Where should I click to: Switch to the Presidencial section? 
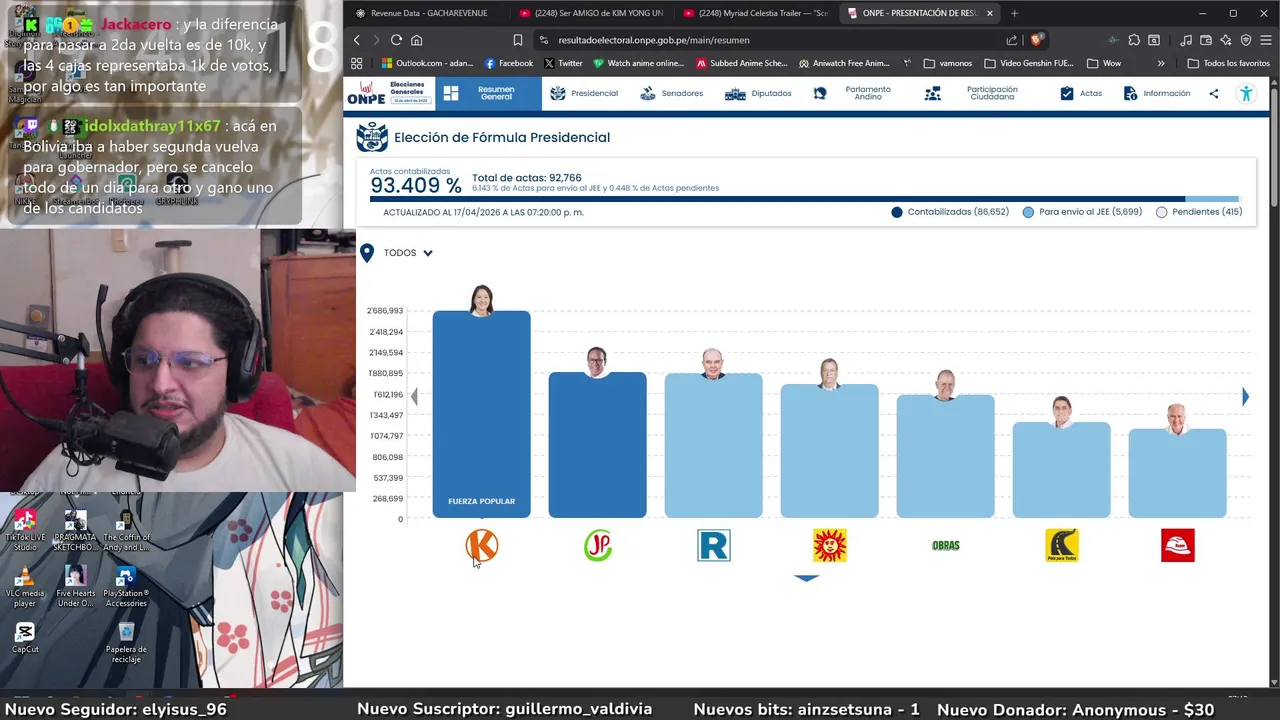[x=584, y=93]
